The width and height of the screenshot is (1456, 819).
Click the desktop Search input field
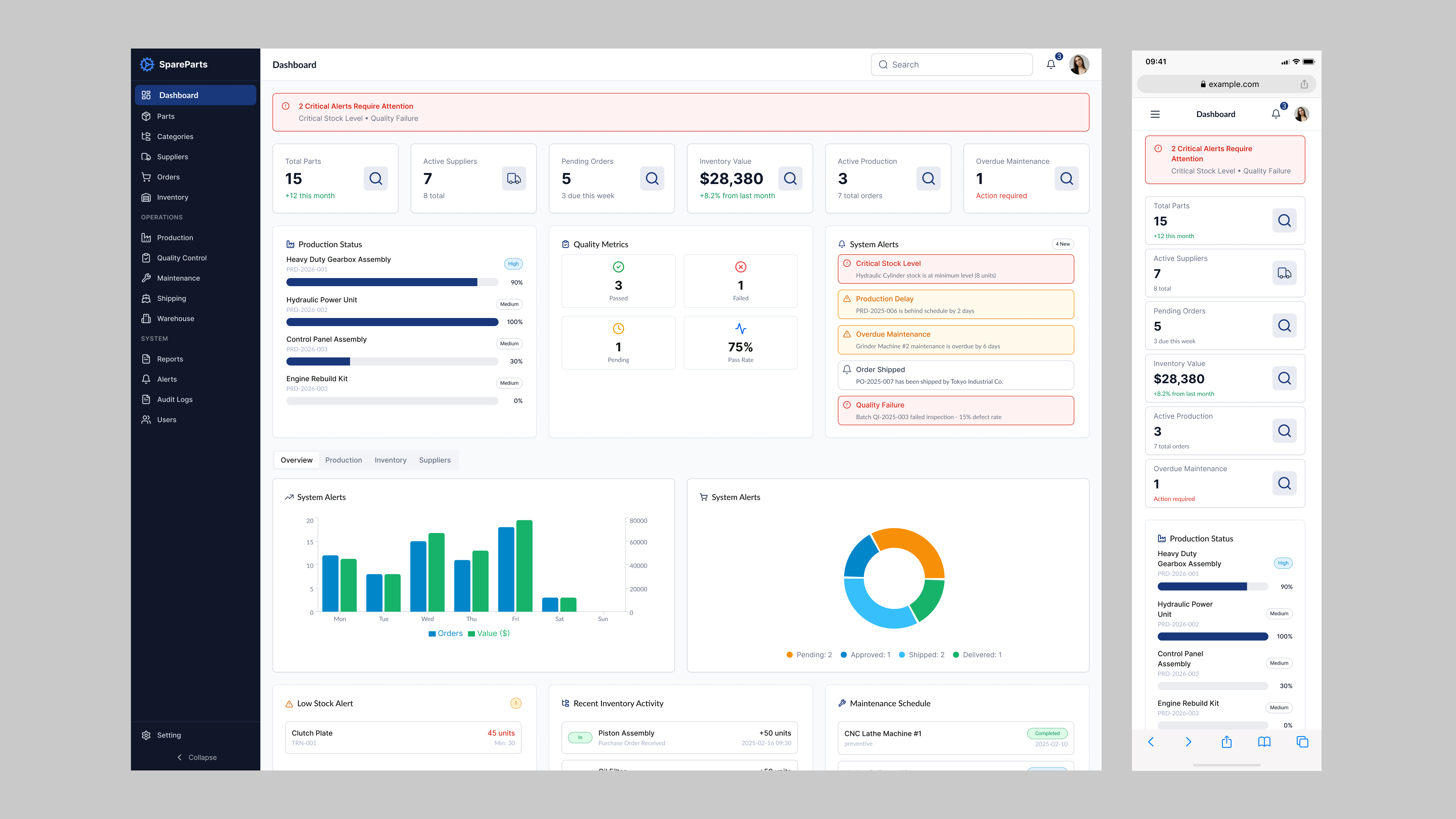[952, 64]
